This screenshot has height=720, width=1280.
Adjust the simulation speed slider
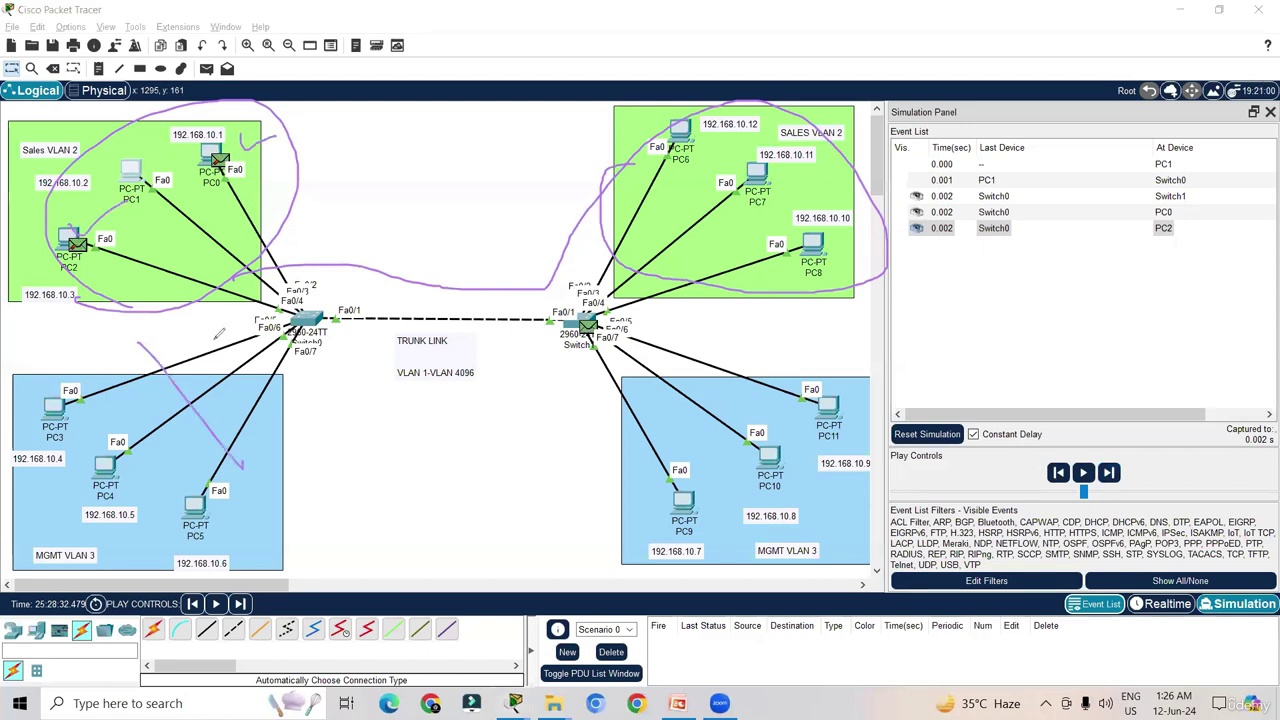point(1083,492)
